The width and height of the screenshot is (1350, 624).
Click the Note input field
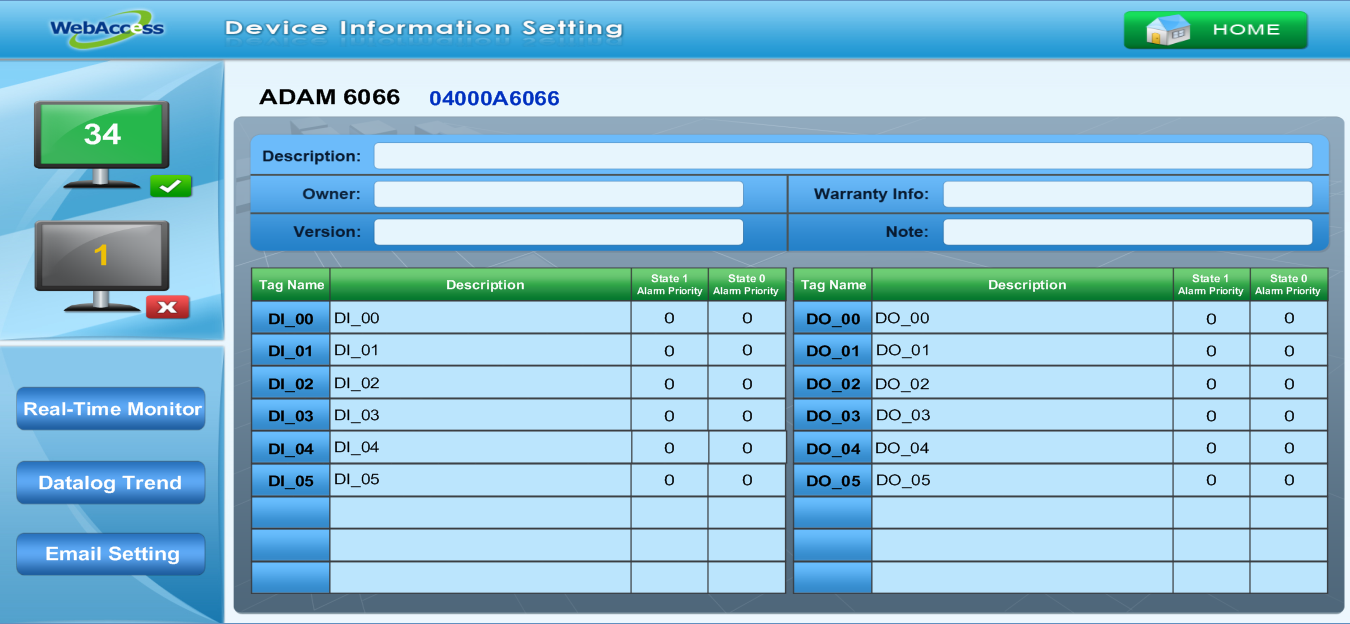(1128, 232)
